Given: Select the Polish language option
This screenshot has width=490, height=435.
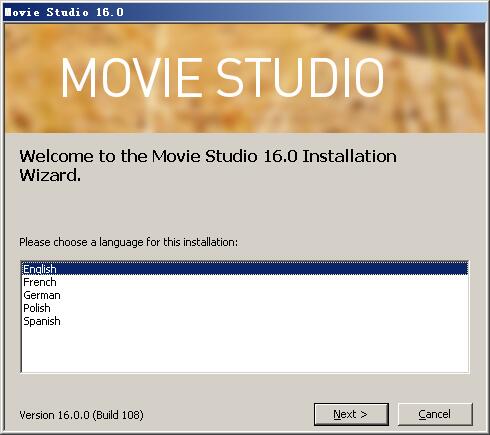Looking at the screenshot, I should [37, 308].
